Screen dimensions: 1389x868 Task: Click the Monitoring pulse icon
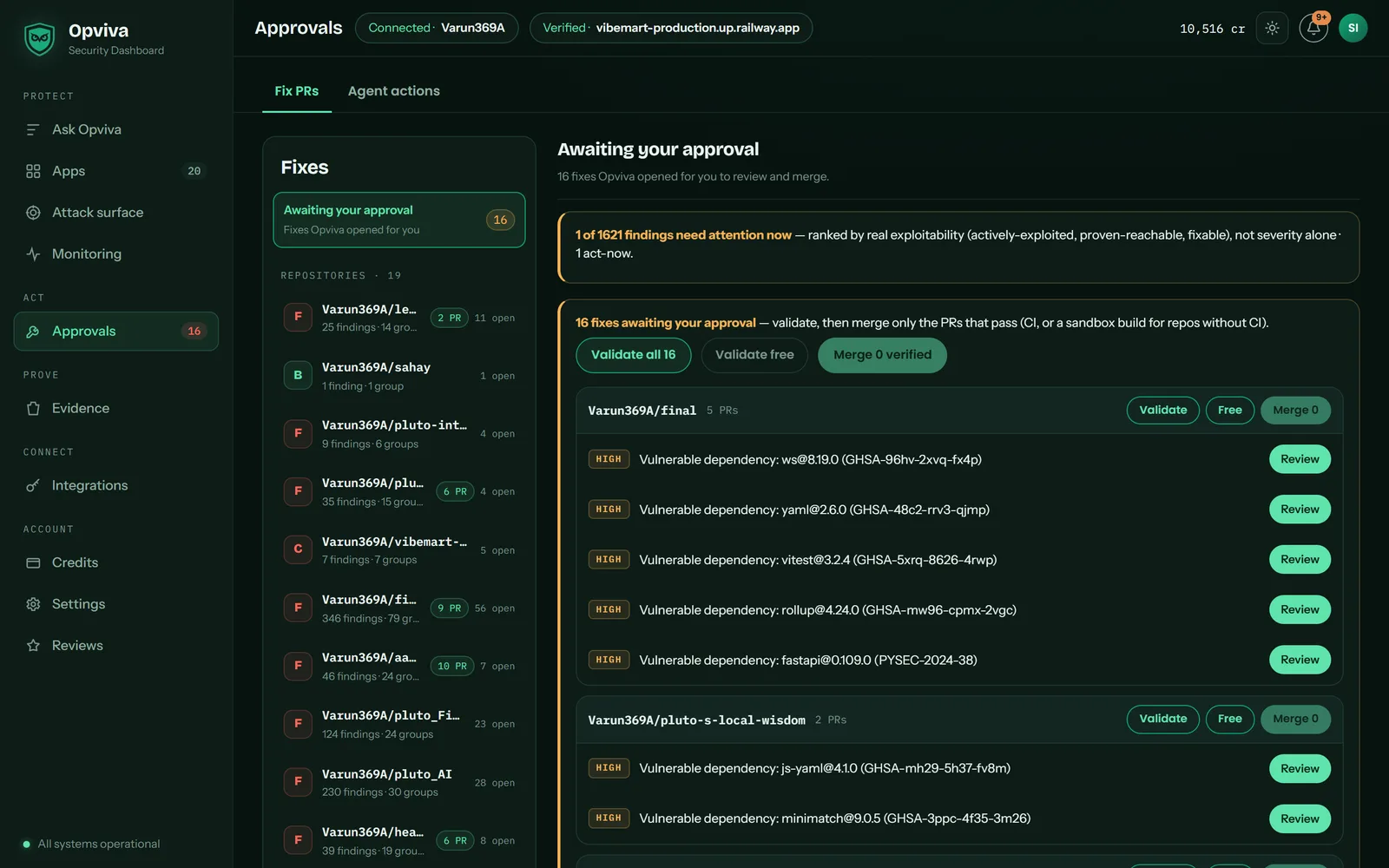33,254
